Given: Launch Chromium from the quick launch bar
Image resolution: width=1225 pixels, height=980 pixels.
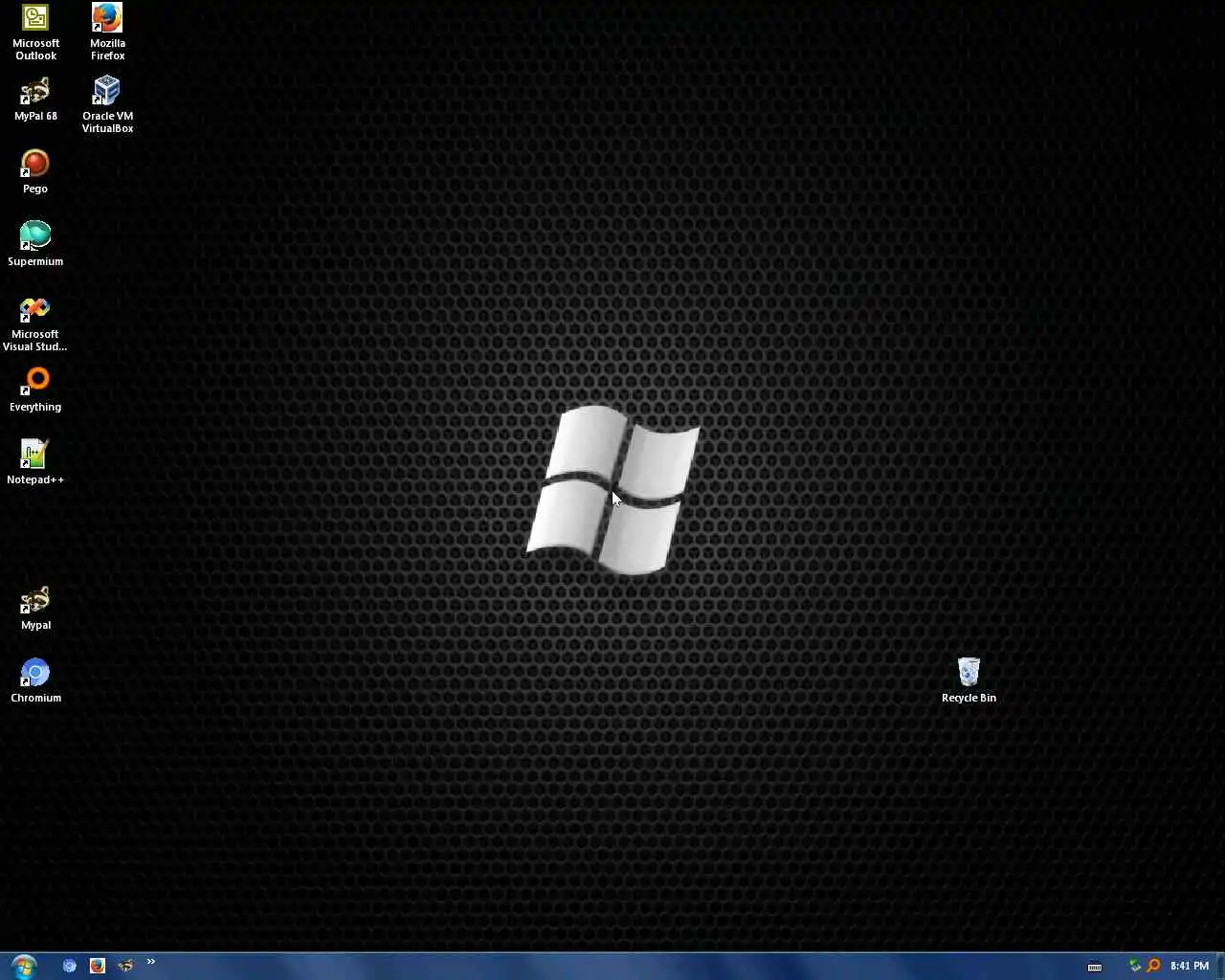Looking at the screenshot, I should click(x=70, y=966).
